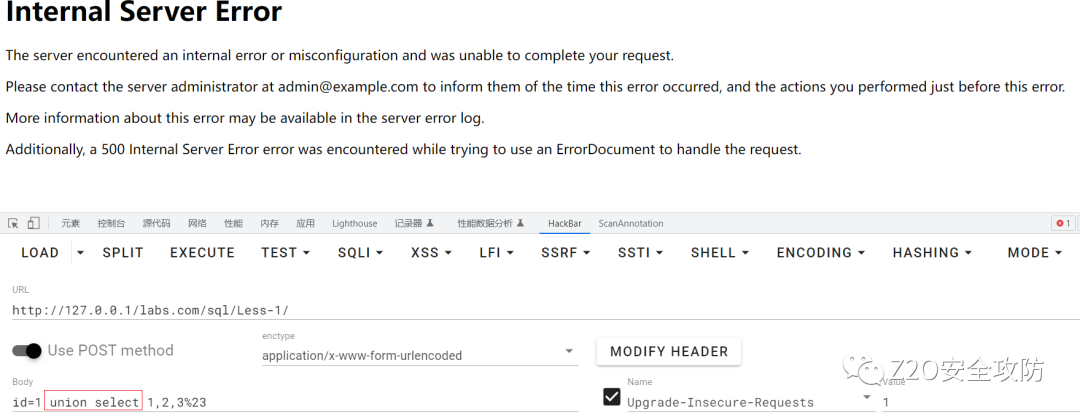Expand the SQLI payload menu
Screen dimensions: 1080x417
[x=360, y=253]
